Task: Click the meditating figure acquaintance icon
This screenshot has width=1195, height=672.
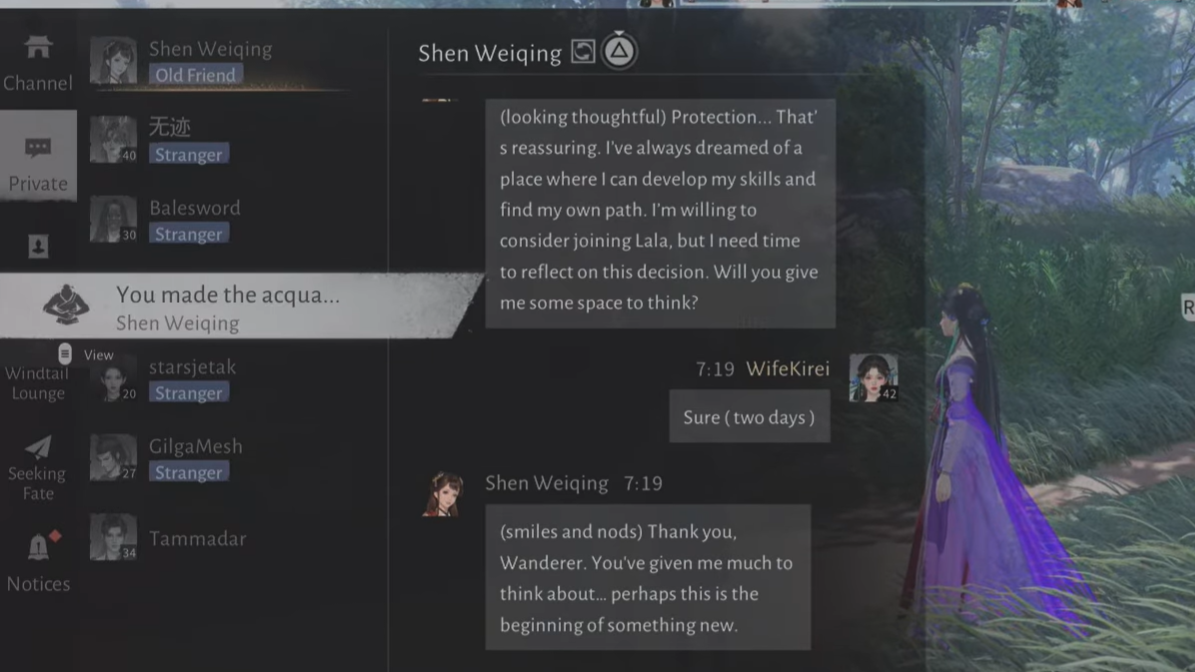Action: point(66,305)
